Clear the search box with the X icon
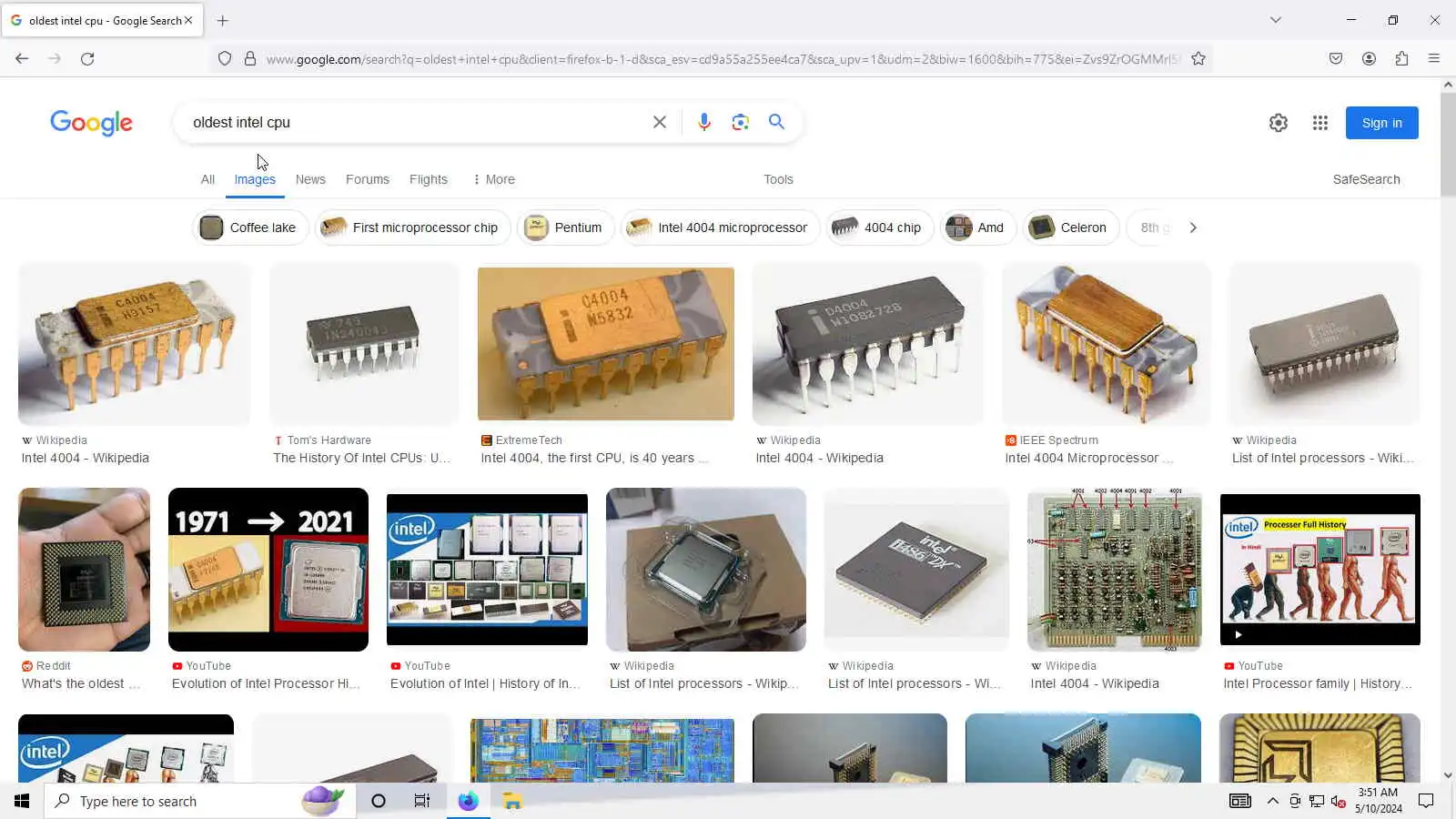 [660, 122]
